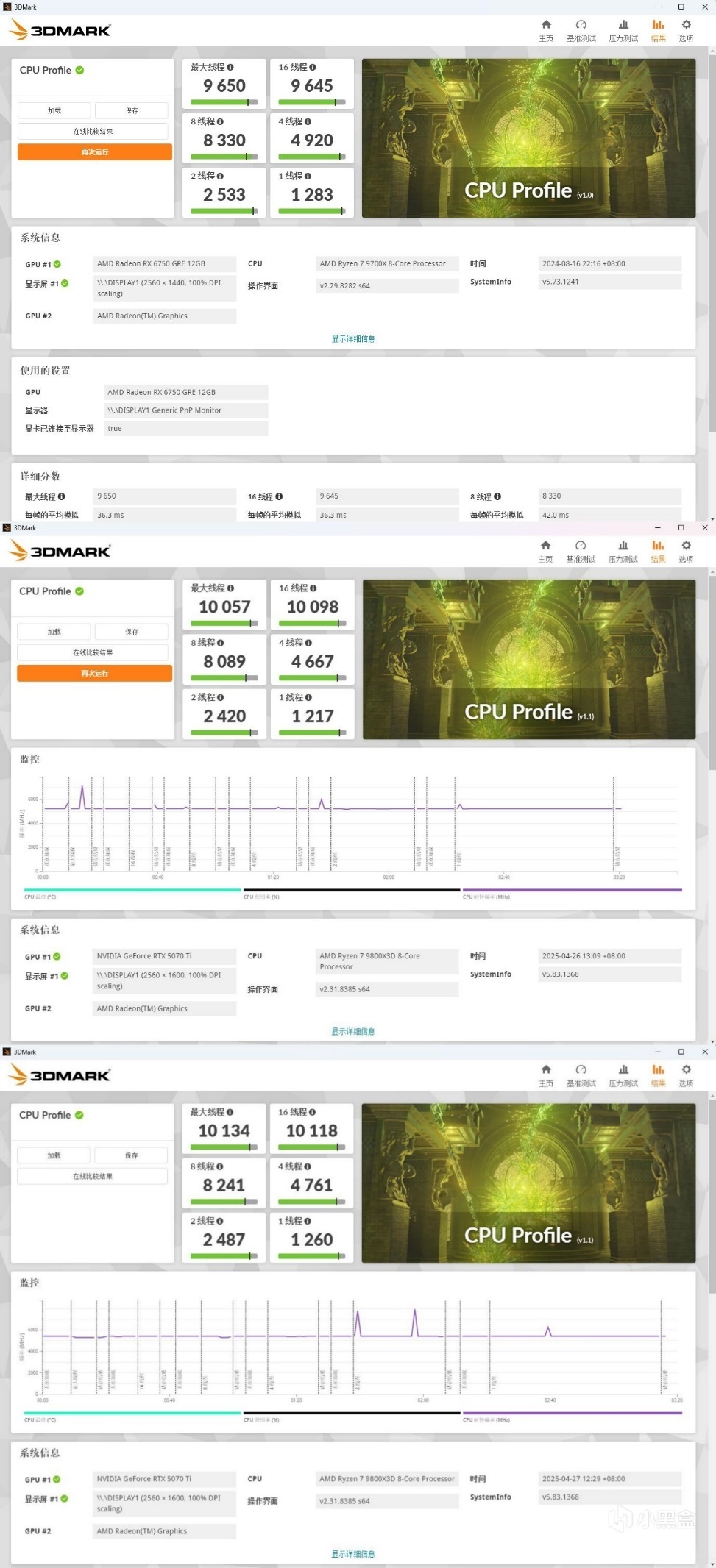Click orange 再次运行 button in the 10 057 window
Image resolution: width=716 pixels, height=1568 pixels.
point(95,673)
